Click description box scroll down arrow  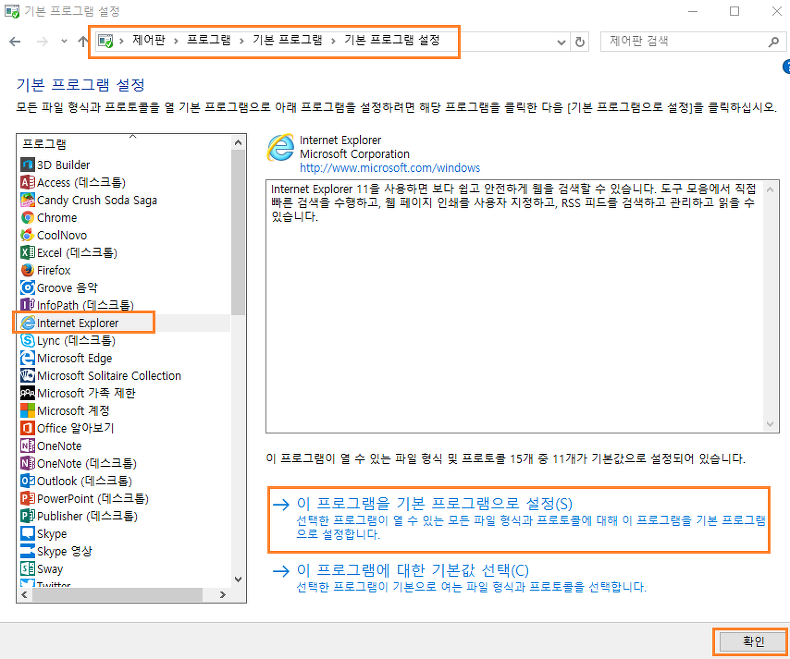[x=770, y=424]
